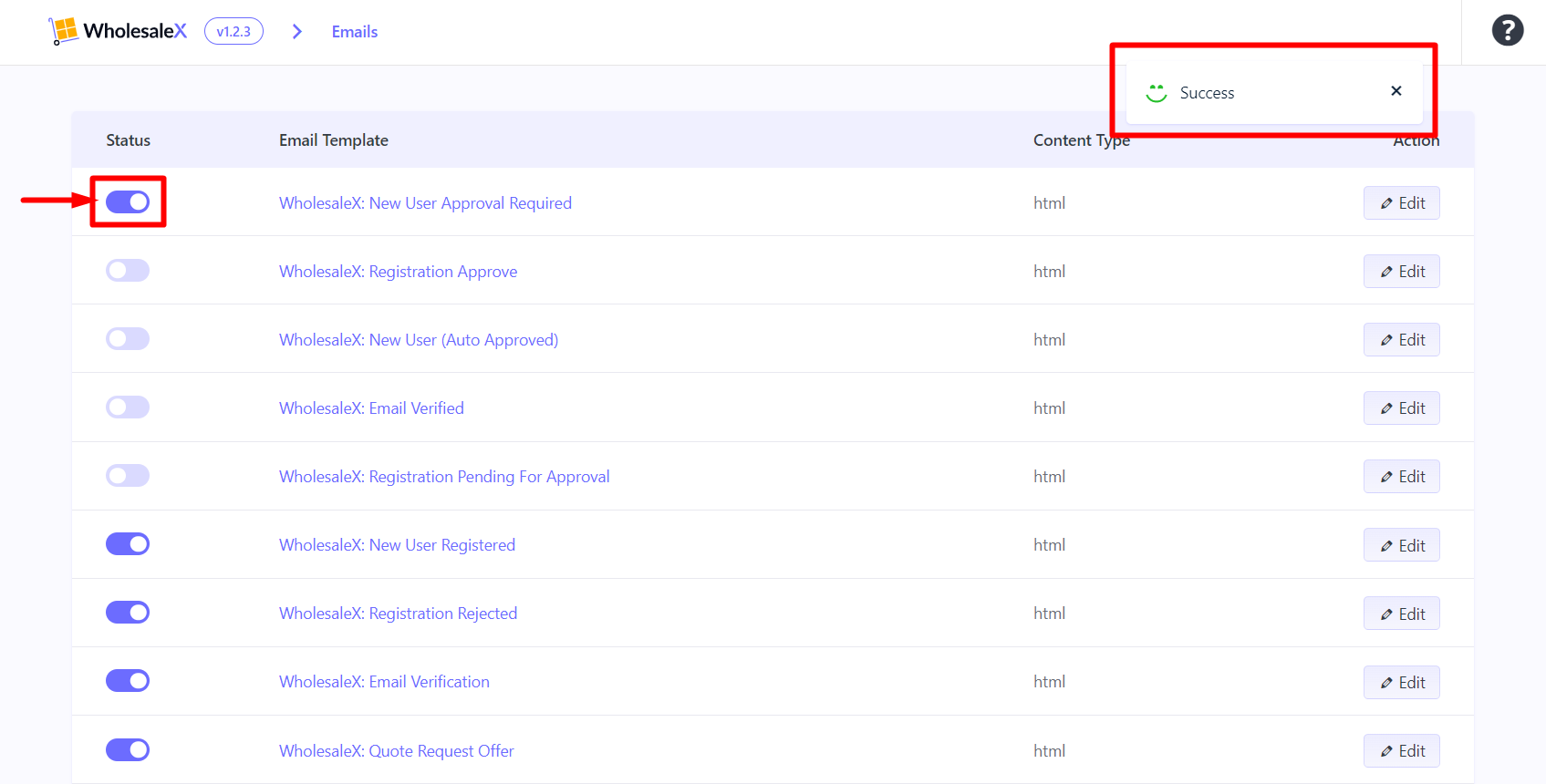Click the Status column header
This screenshot has height=784, width=1546.
pos(128,140)
